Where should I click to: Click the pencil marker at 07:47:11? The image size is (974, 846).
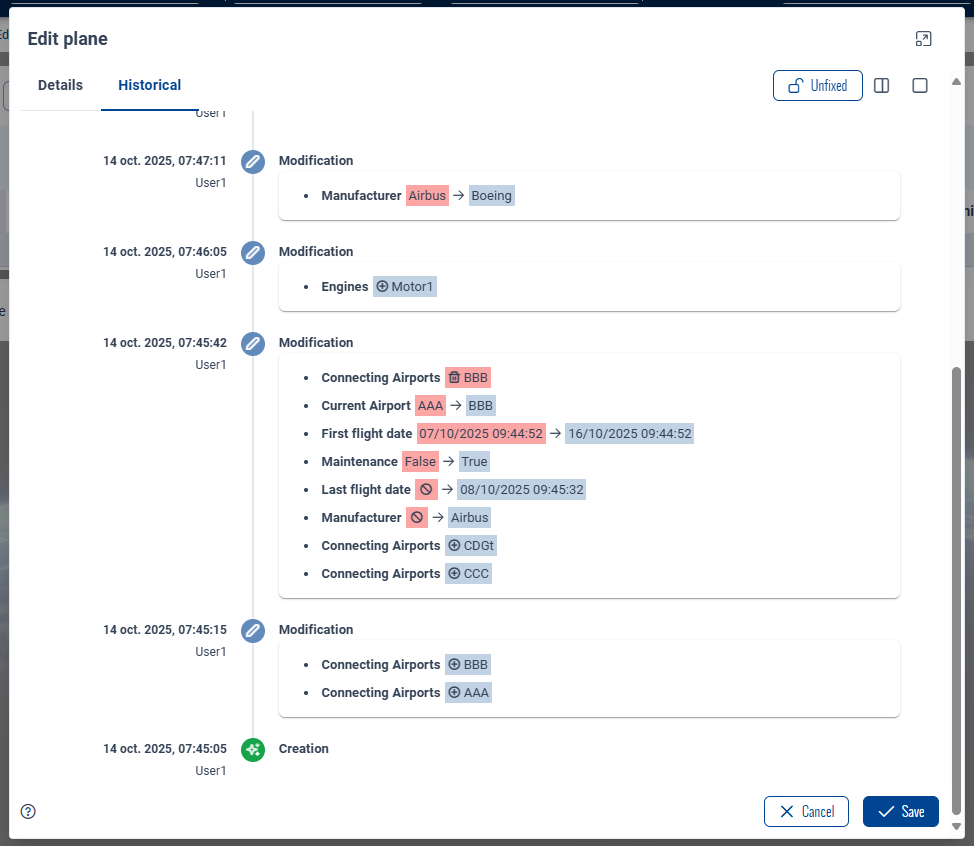(253, 162)
